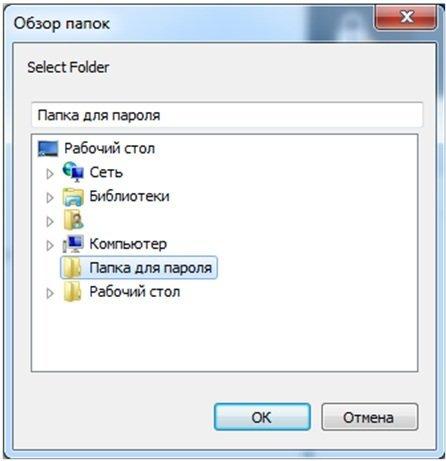The width and height of the screenshot is (446, 461).
Task: Expand the lower Рабочий стол folder arrow
Action: pos(50,293)
